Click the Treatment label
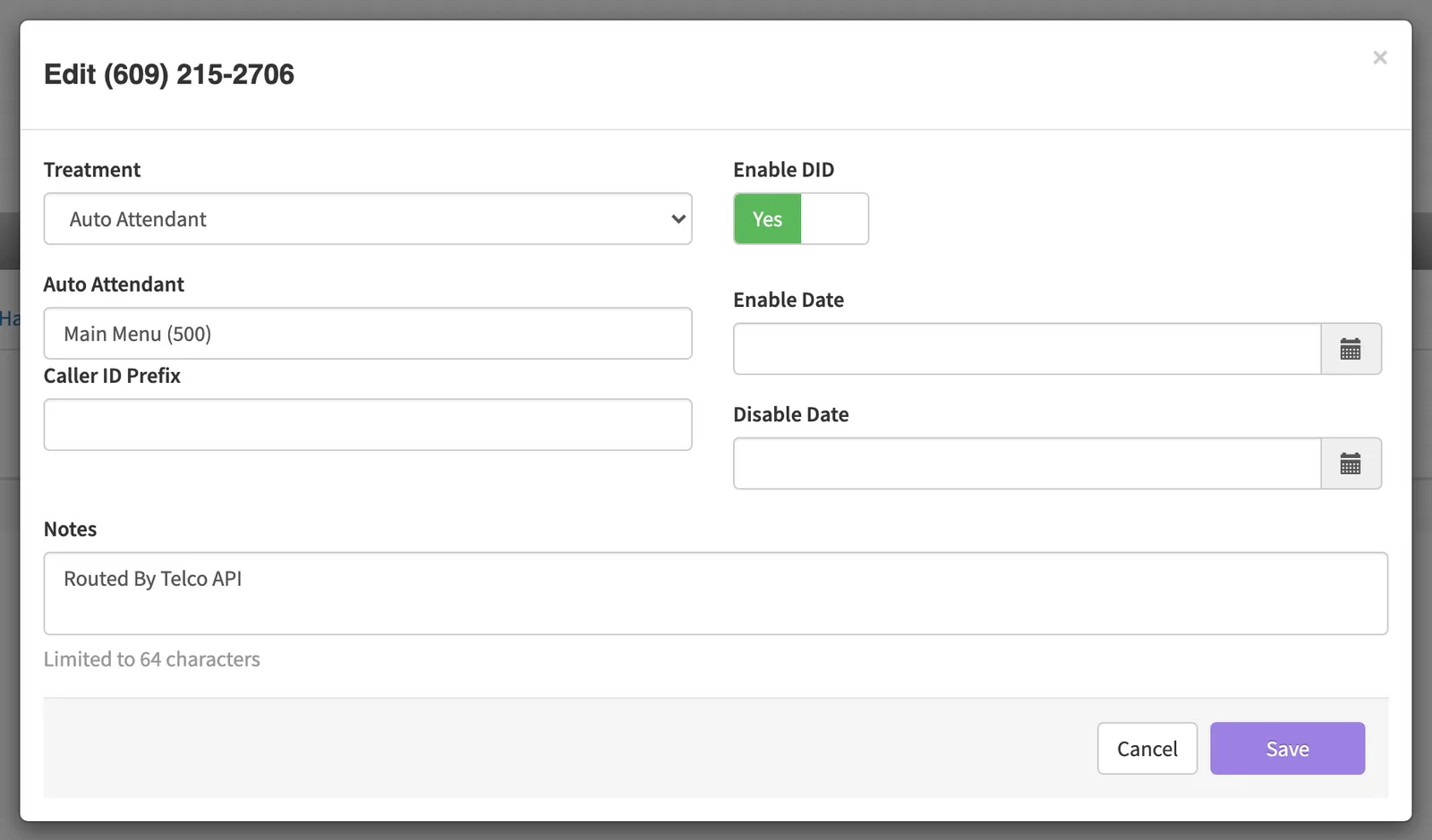1432x840 pixels. pyautogui.click(x=92, y=170)
